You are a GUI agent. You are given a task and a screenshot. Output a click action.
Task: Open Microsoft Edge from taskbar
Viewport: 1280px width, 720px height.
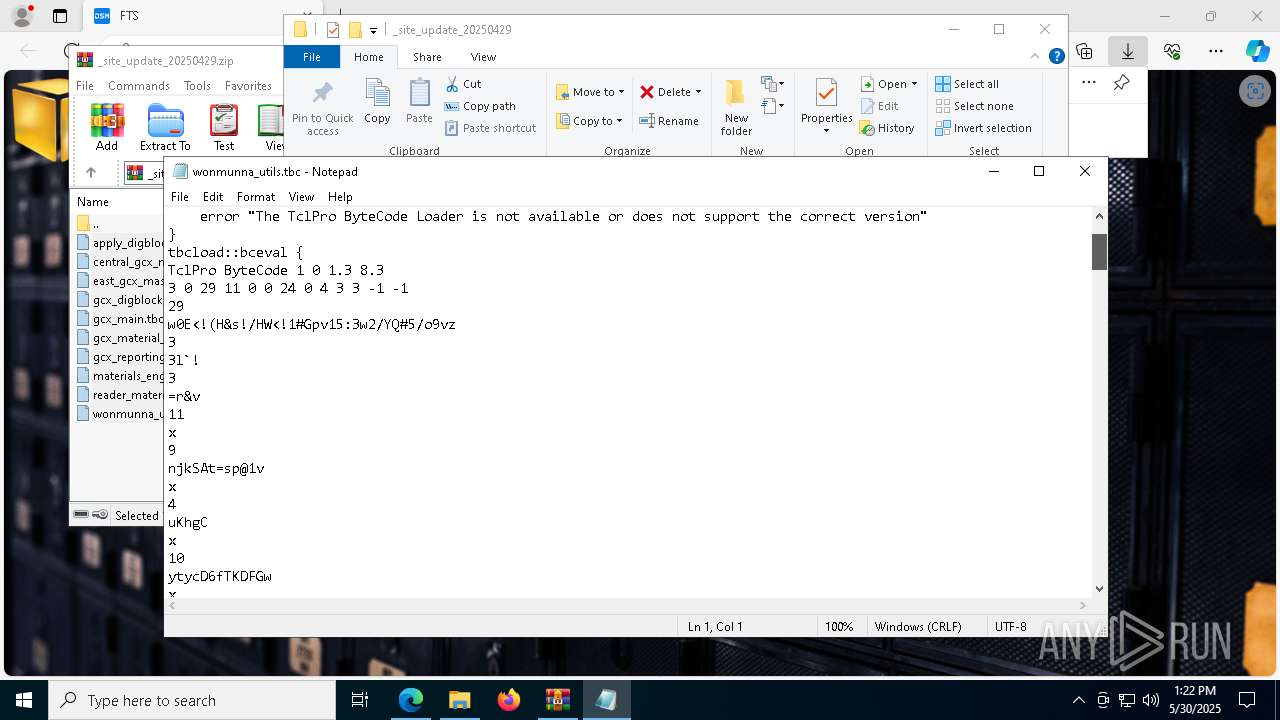pos(411,700)
